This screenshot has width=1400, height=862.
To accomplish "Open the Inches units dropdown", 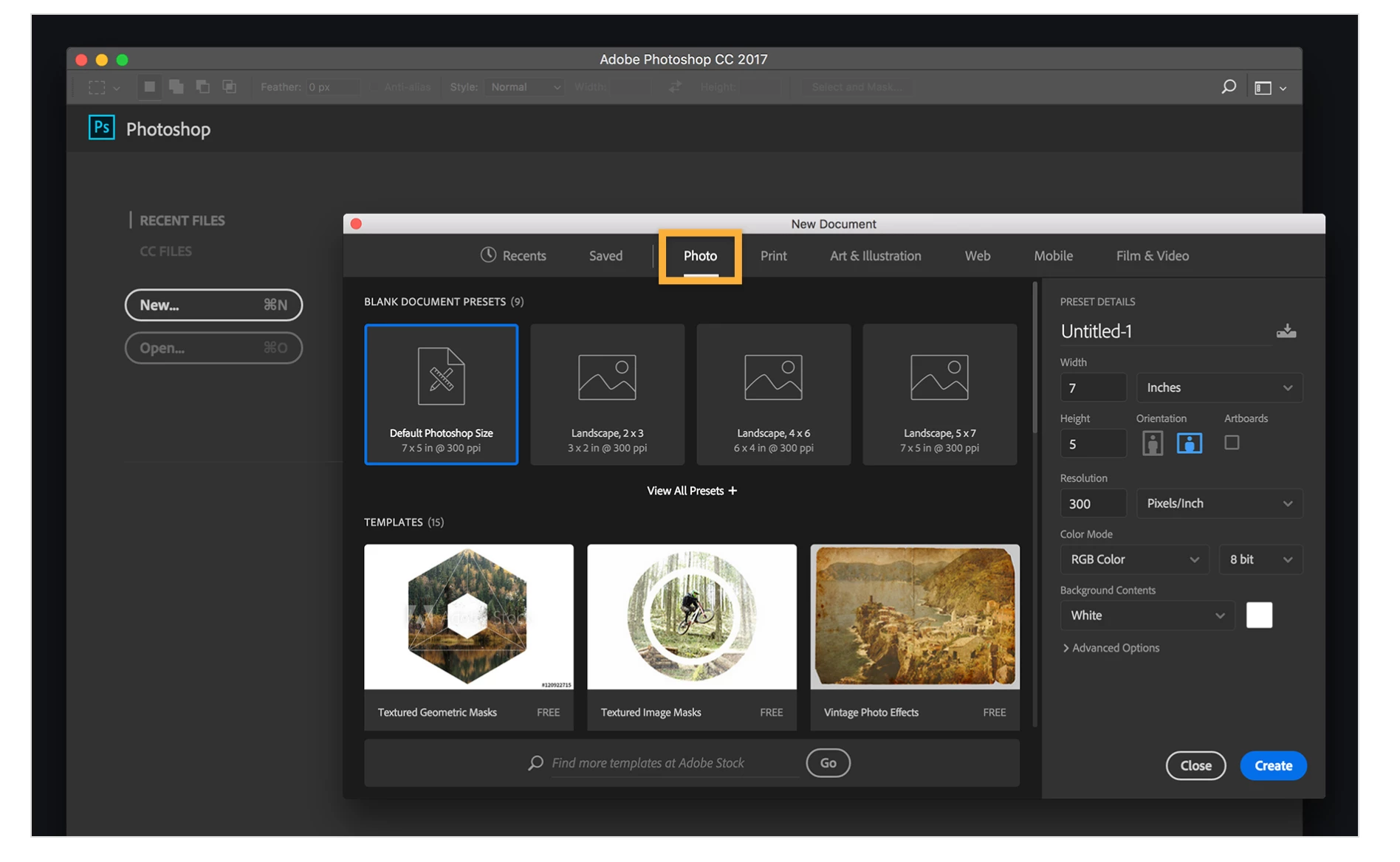I will [1219, 387].
